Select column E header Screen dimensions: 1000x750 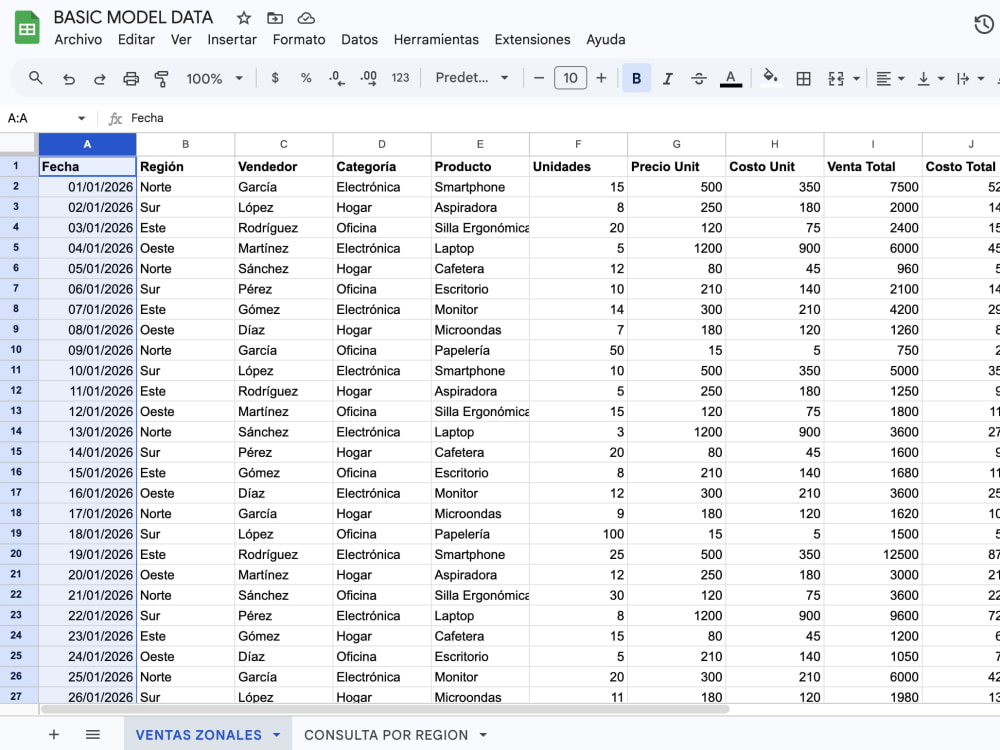(480, 144)
